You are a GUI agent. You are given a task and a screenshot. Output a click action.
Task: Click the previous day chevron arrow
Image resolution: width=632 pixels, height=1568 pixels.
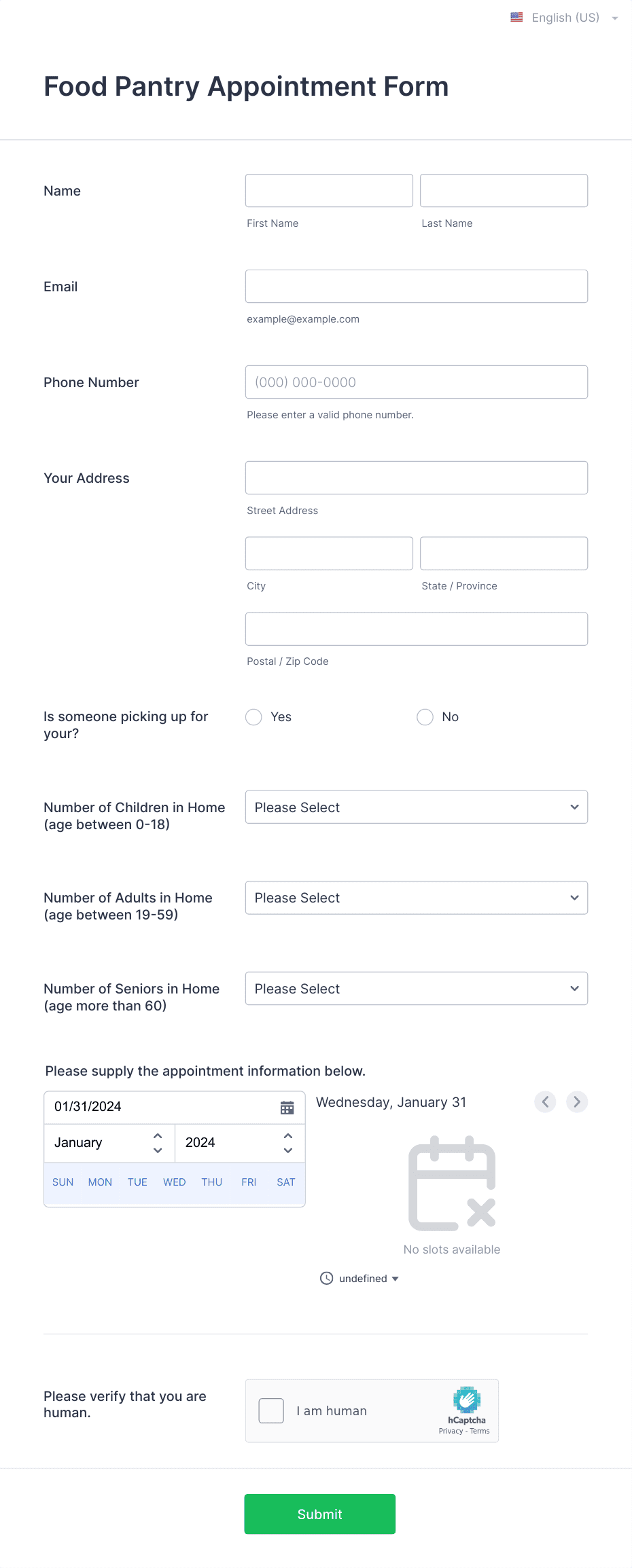544,1101
